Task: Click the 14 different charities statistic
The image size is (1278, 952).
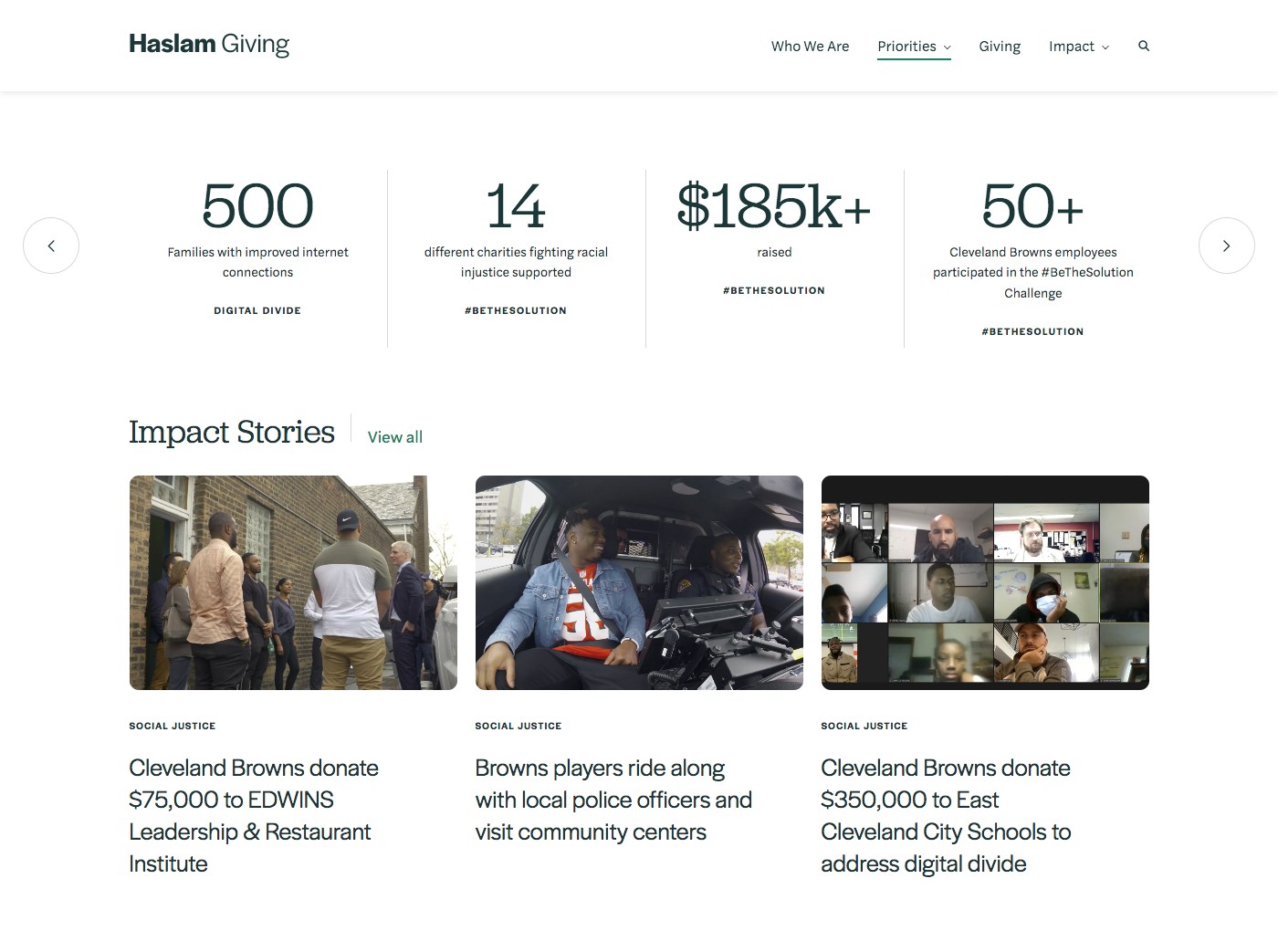Action: click(x=516, y=207)
